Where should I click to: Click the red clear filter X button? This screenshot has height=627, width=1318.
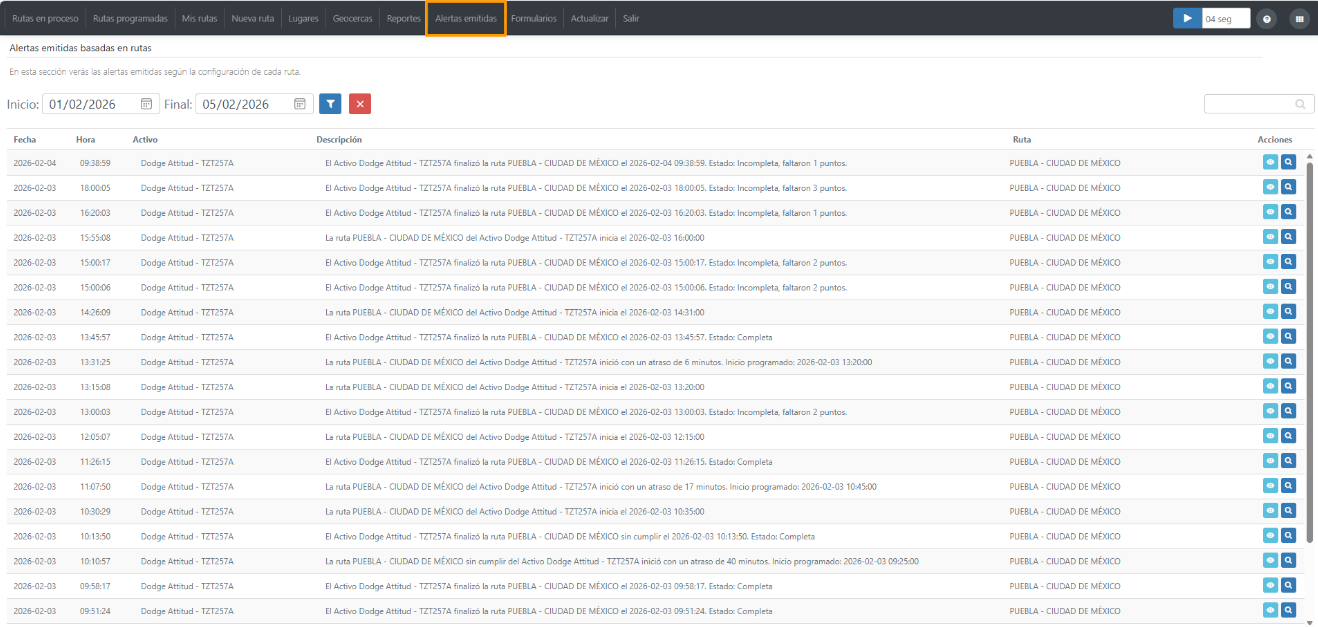coord(360,104)
